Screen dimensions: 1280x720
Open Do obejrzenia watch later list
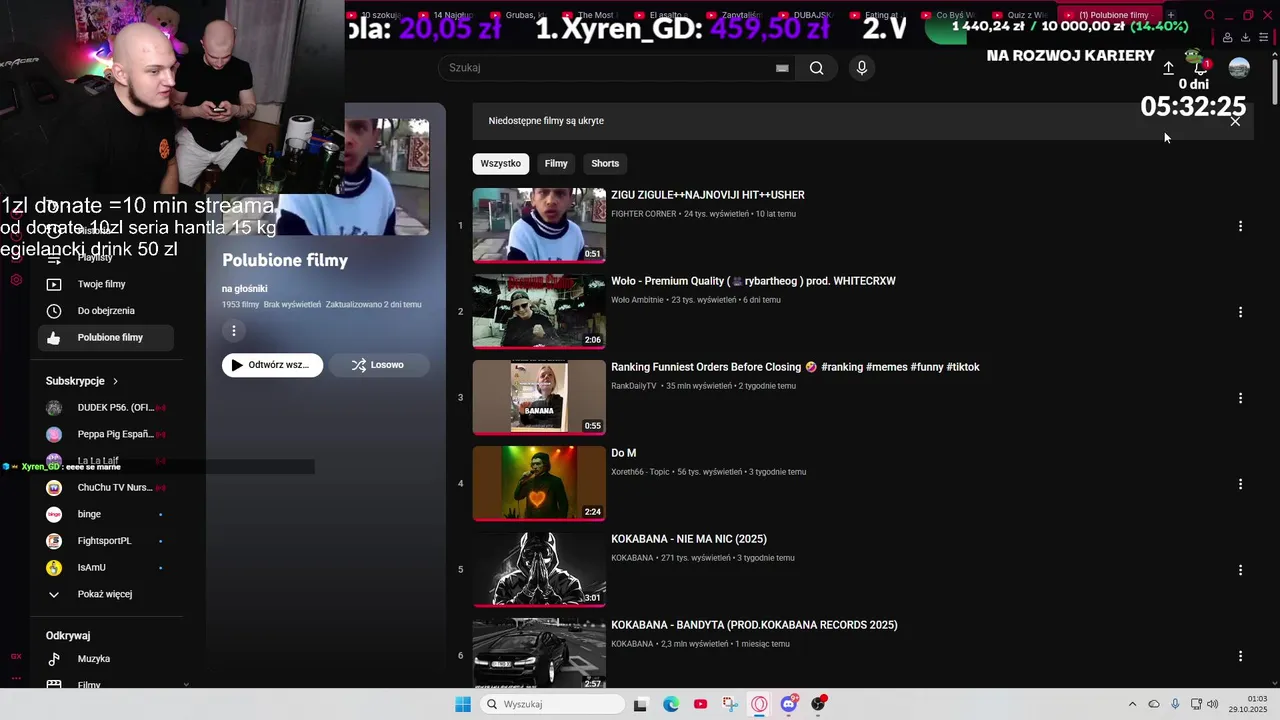[105, 311]
